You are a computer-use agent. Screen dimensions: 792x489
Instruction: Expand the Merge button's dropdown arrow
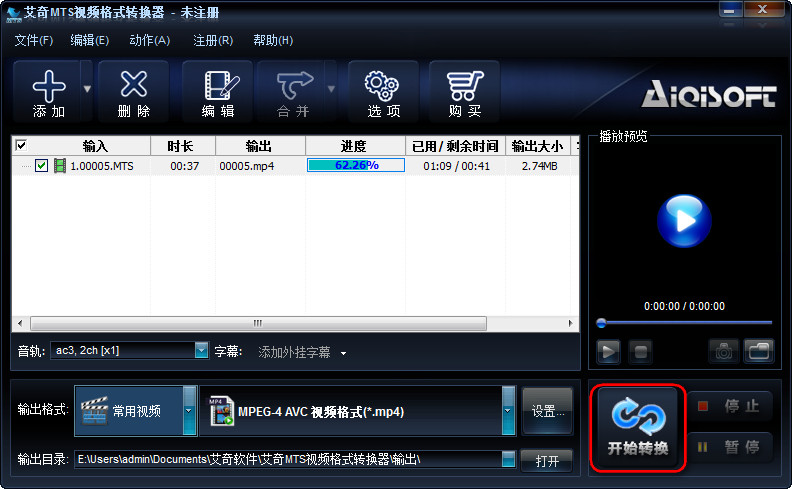(x=331, y=89)
